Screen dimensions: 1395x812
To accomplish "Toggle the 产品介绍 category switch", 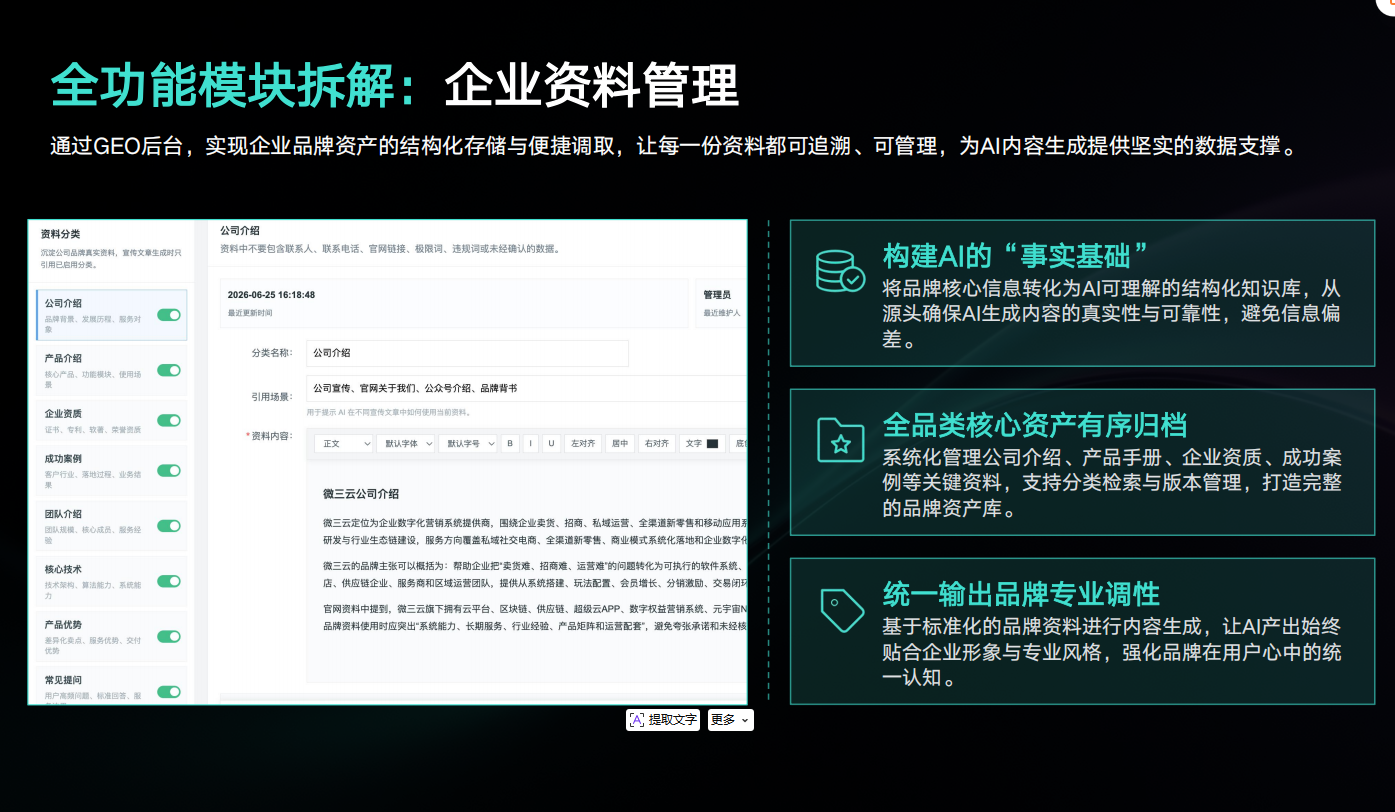I will click(169, 370).
